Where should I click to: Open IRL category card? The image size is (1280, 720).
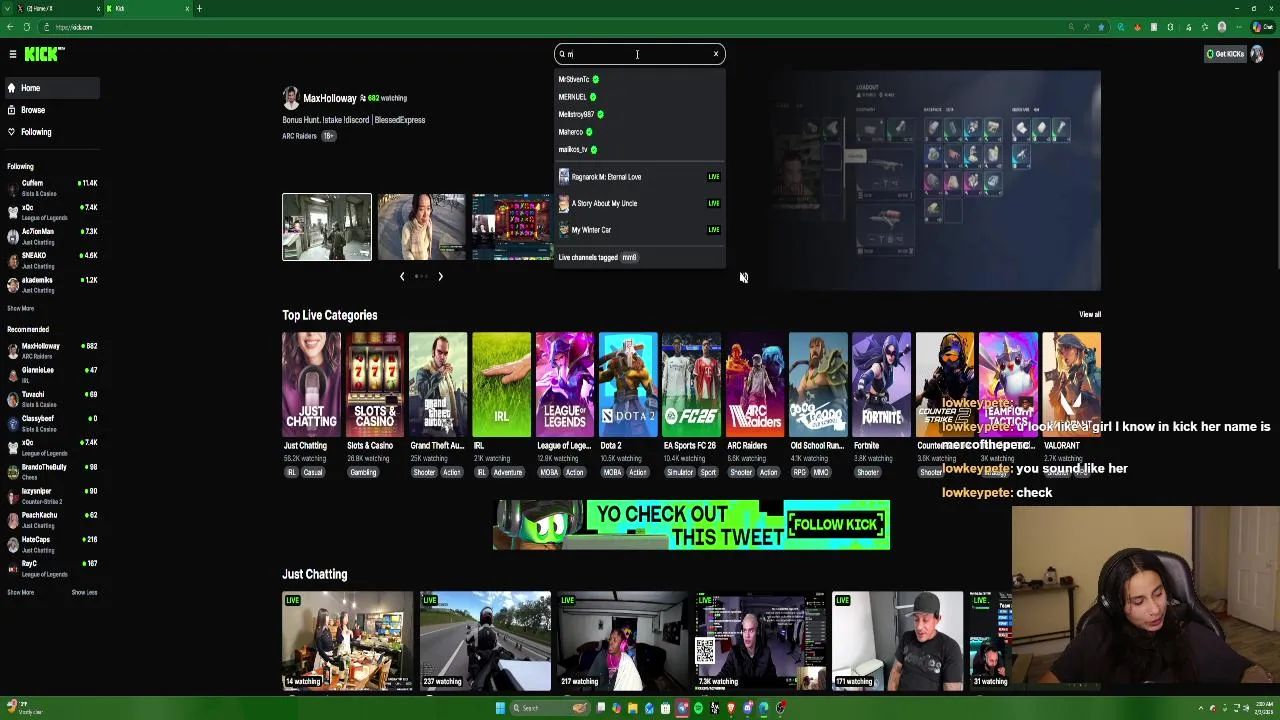coord(501,386)
